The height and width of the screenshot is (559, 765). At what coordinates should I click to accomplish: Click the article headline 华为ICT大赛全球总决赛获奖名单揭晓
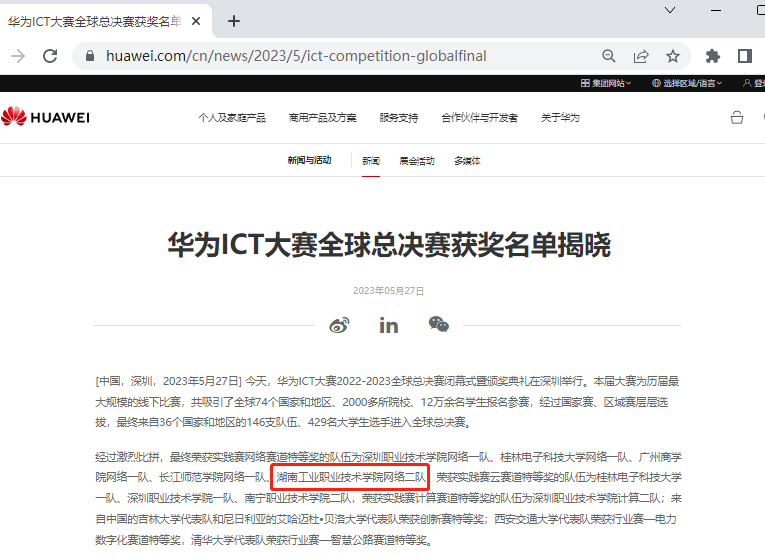click(389, 245)
